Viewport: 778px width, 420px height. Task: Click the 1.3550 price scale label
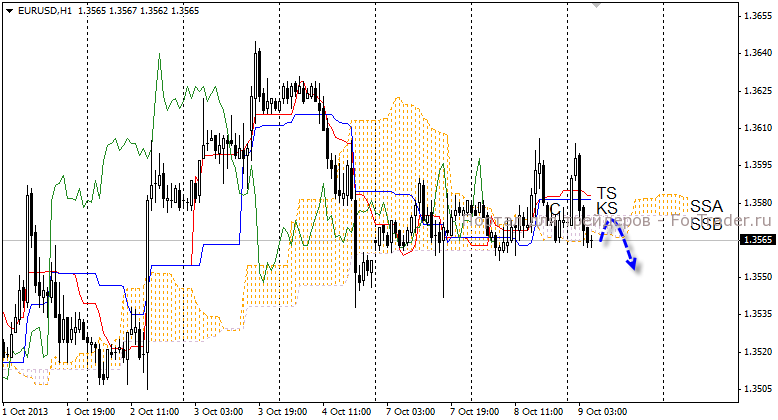[757, 277]
